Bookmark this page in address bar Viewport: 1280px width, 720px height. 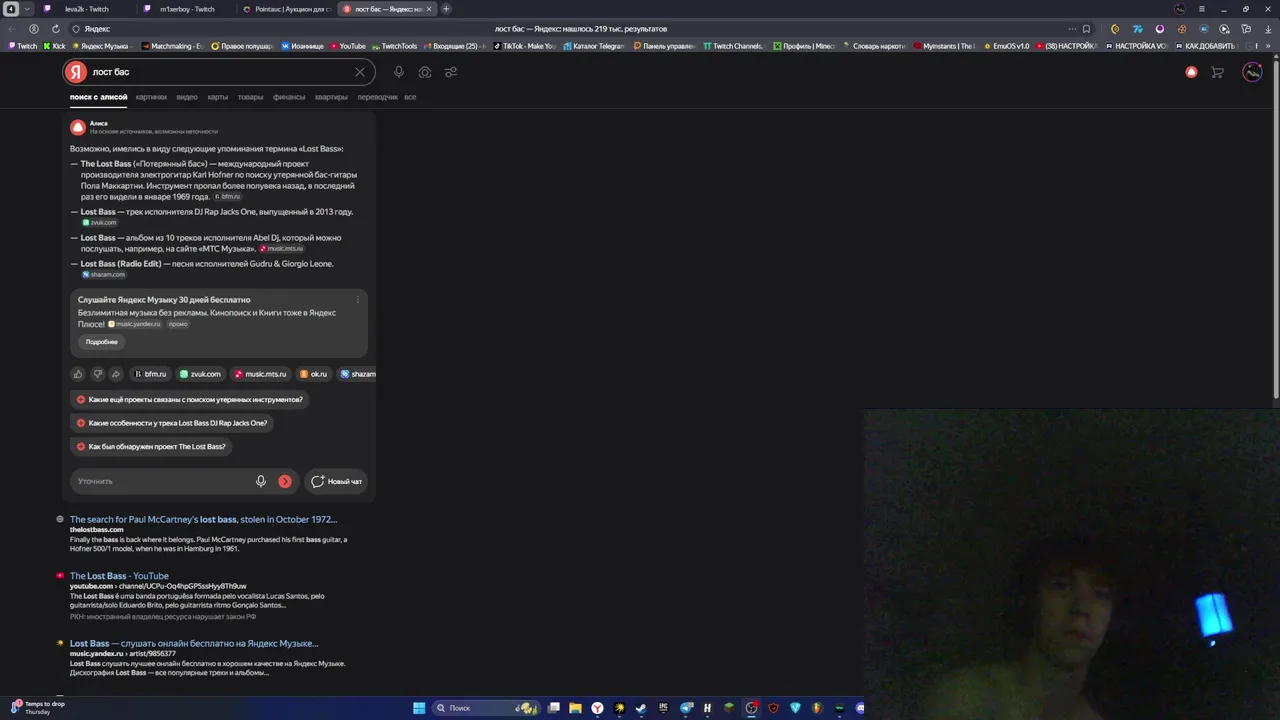pyautogui.click(x=1086, y=29)
